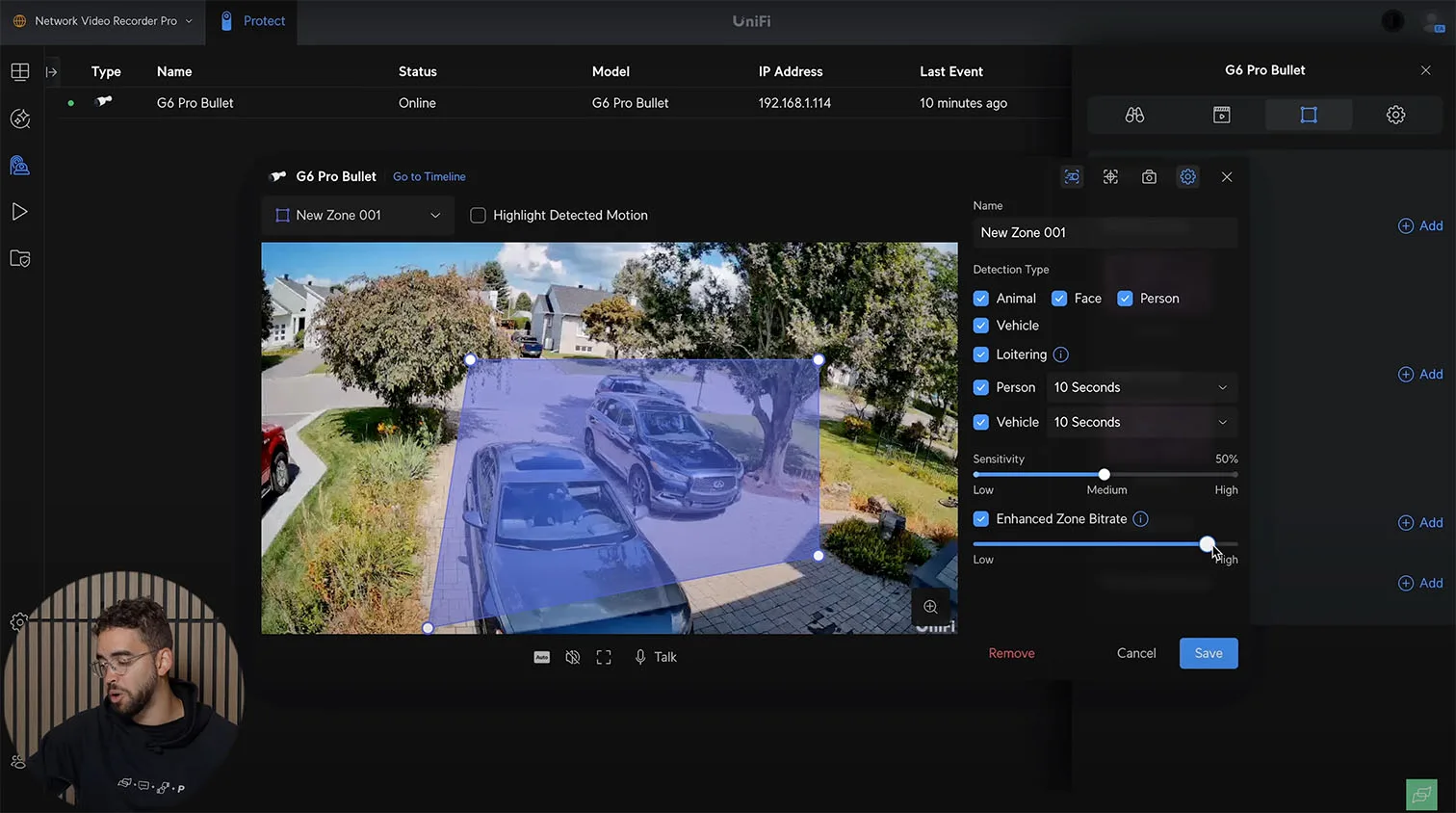Image resolution: width=1456 pixels, height=813 pixels.
Task: Open the viewer settings gear icon
Action: (x=1188, y=177)
